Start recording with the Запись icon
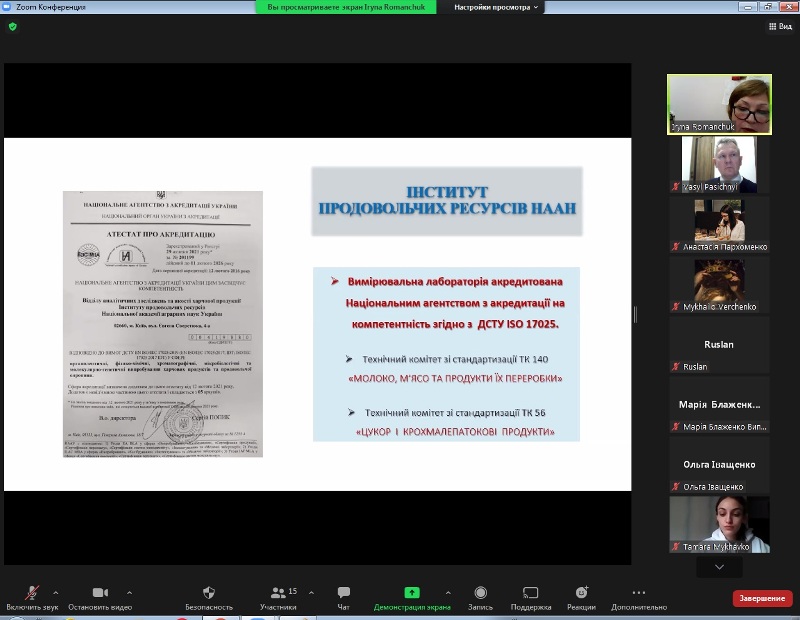The width and height of the screenshot is (800, 620). (480, 592)
